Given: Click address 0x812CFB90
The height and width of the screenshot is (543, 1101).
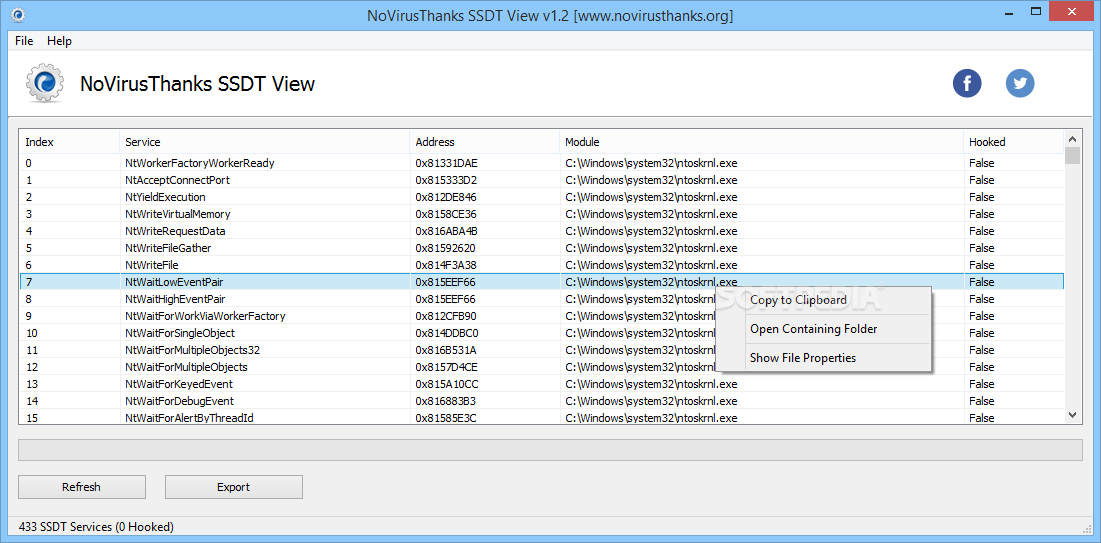Looking at the screenshot, I should tap(446, 315).
